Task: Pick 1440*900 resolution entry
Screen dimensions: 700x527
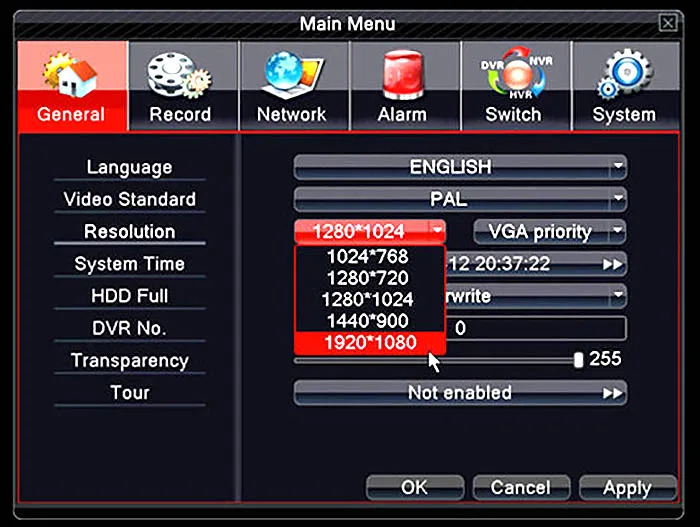Action: [370, 321]
